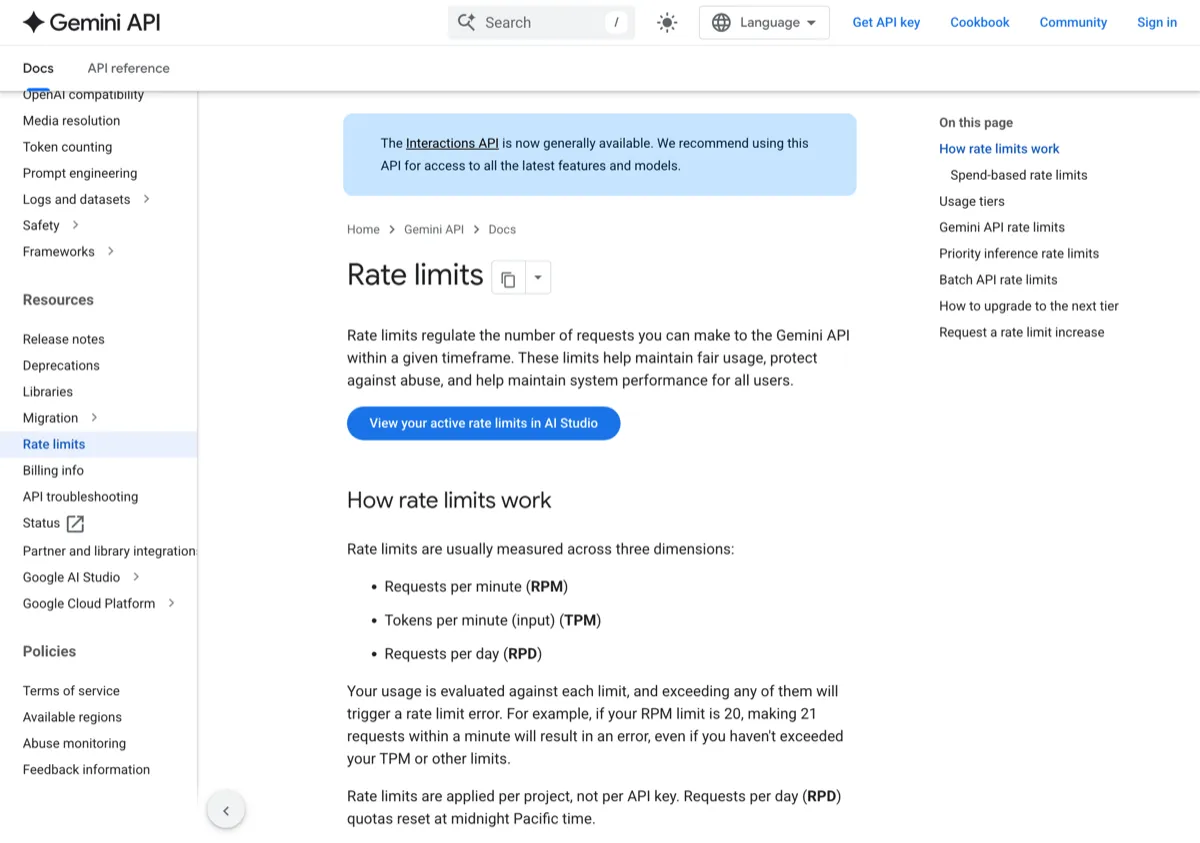Click 'Requests per minute (RPM)' bullet

(x=476, y=587)
